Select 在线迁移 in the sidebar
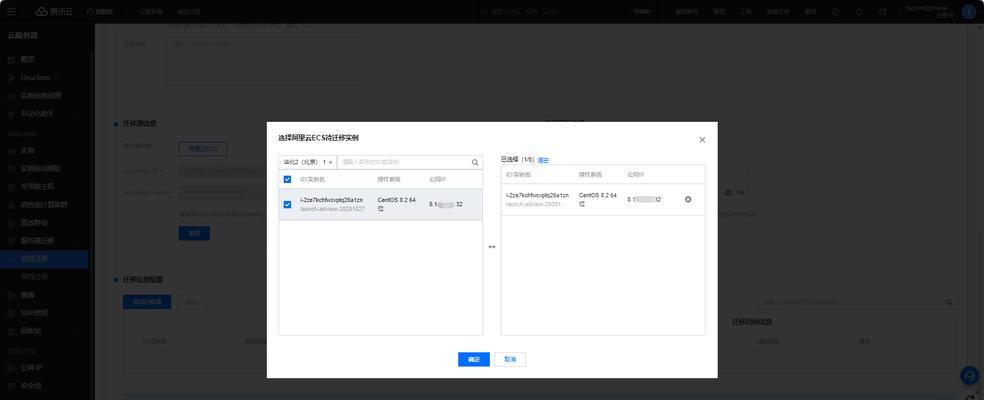Image resolution: width=984 pixels, height=400 pixels. click(x=35, y=259)
